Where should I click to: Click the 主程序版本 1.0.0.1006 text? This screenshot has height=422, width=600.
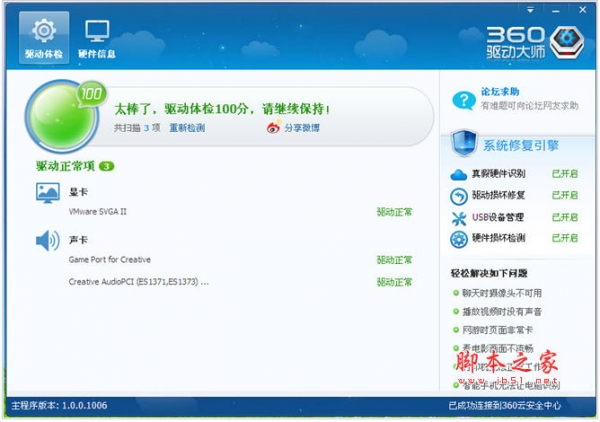click(59, 406)
